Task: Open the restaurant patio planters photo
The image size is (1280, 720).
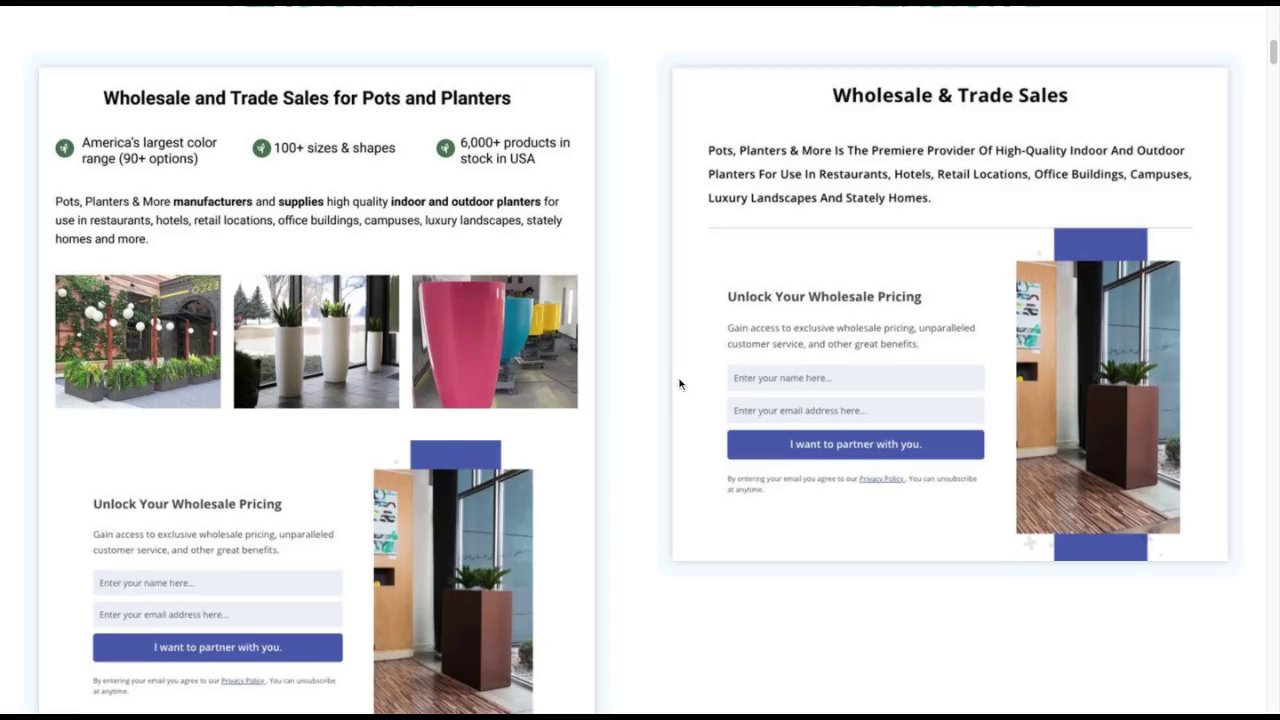Action: pyautogui.click(x=138, y=342)
